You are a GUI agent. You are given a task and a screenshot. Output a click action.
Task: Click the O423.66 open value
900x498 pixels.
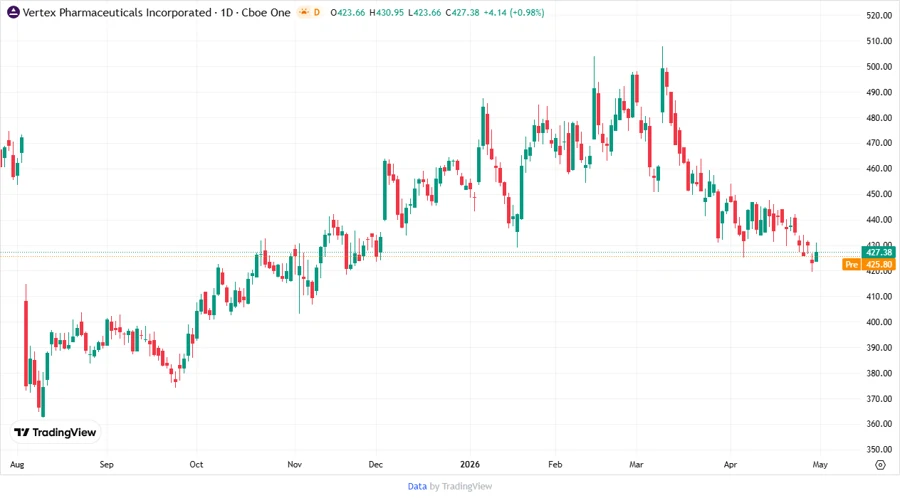348,12
